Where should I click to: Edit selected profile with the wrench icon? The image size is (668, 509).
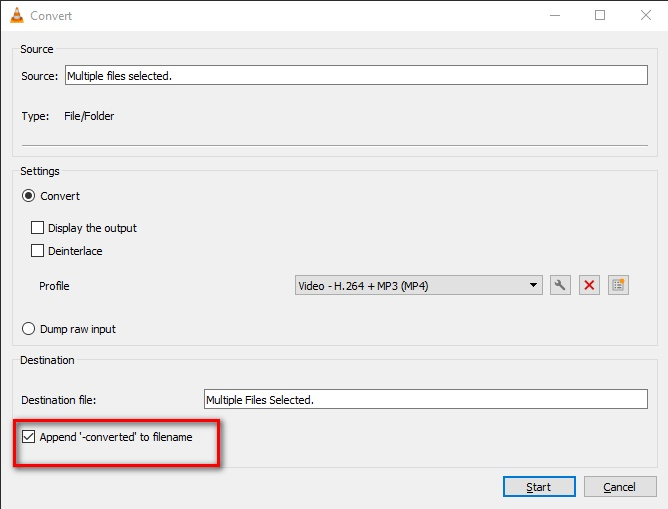pos(560,285)
